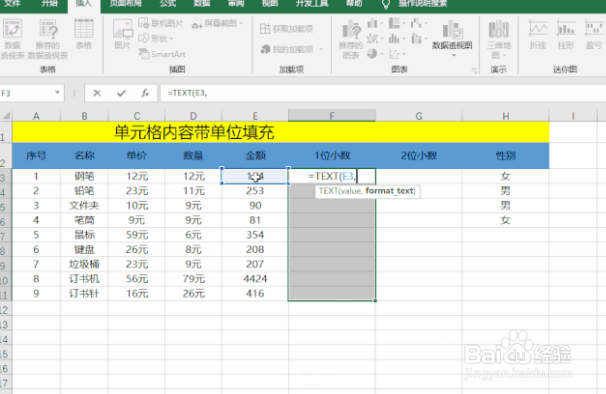
Task: Click the Name Box showing F3
Action: [x=27, y=93]
